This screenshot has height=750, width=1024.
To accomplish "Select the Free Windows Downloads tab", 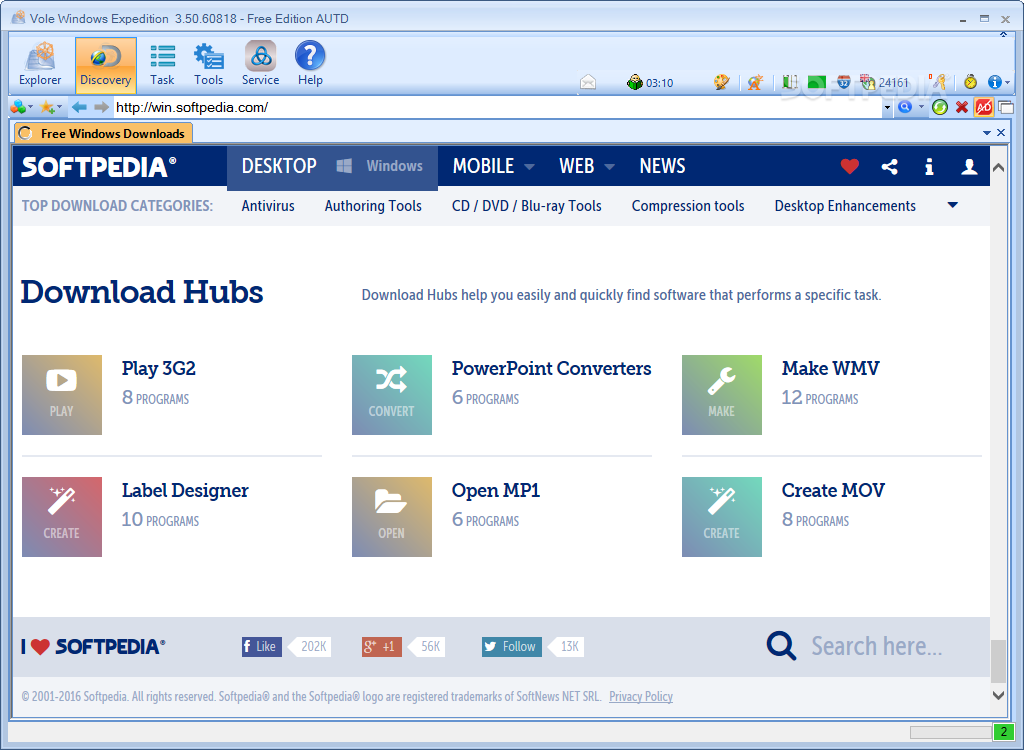I will point(103,133).
